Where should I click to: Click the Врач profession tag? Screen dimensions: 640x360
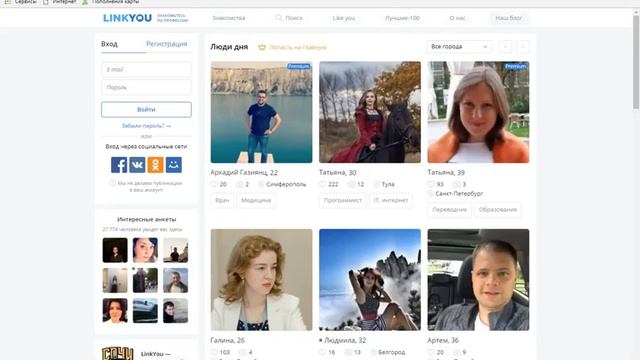[222, 200]
